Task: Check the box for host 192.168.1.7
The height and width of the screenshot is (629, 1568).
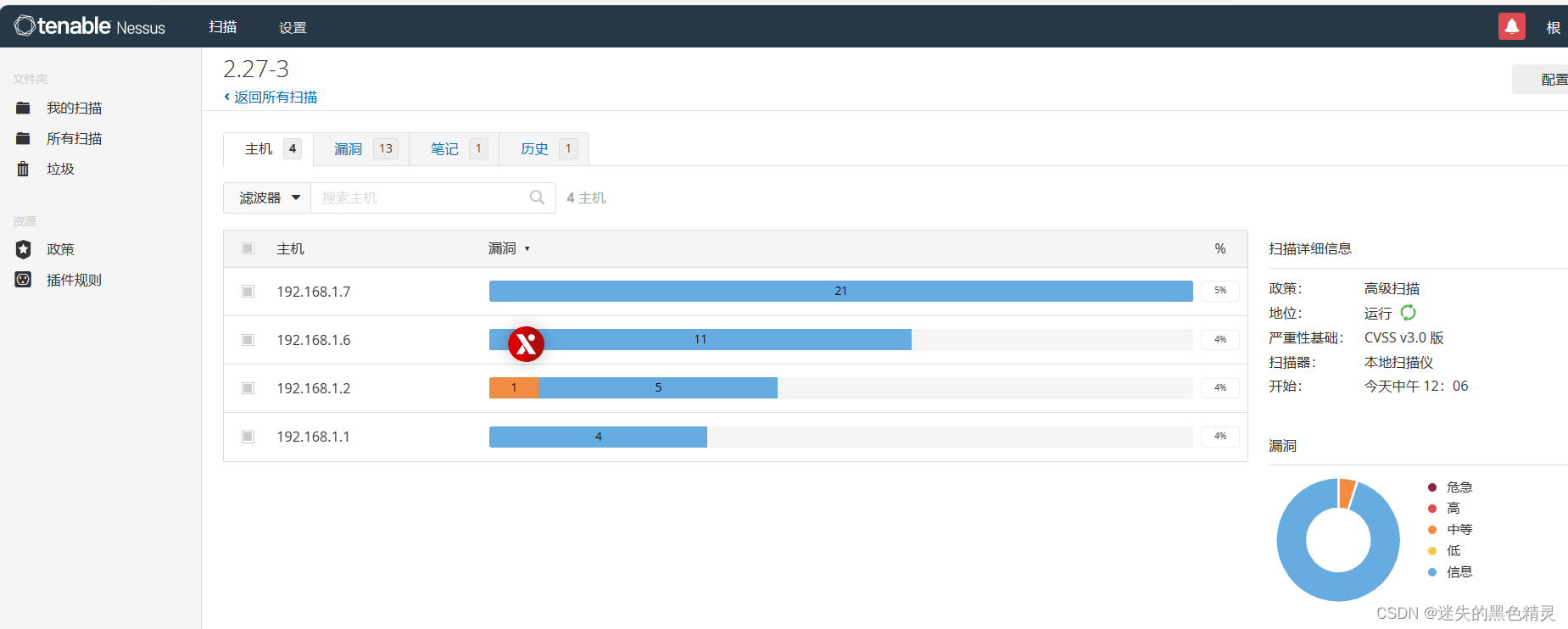Action: [248, 292]
